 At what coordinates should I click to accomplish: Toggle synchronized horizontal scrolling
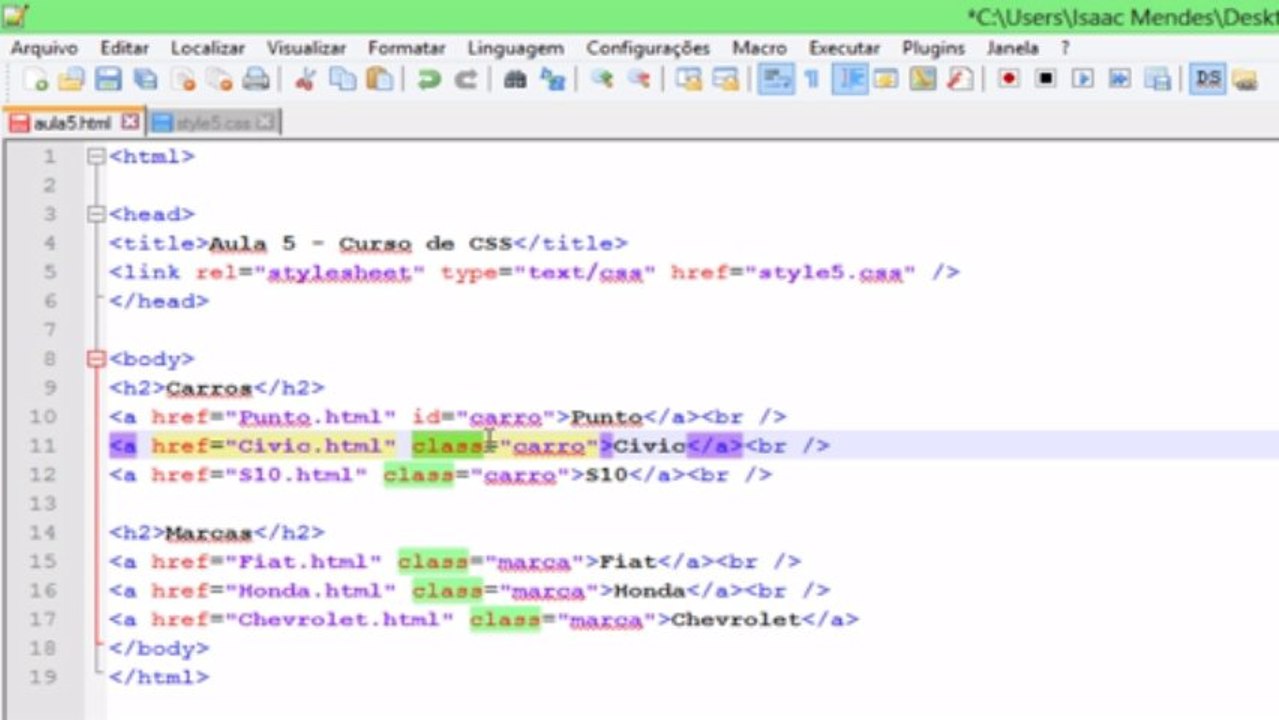tap(724, 80)
